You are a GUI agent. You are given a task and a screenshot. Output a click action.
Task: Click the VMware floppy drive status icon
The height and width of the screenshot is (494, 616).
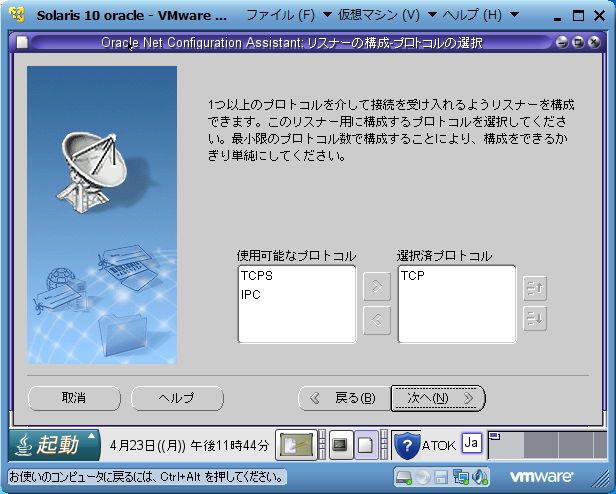pos(442,477)
